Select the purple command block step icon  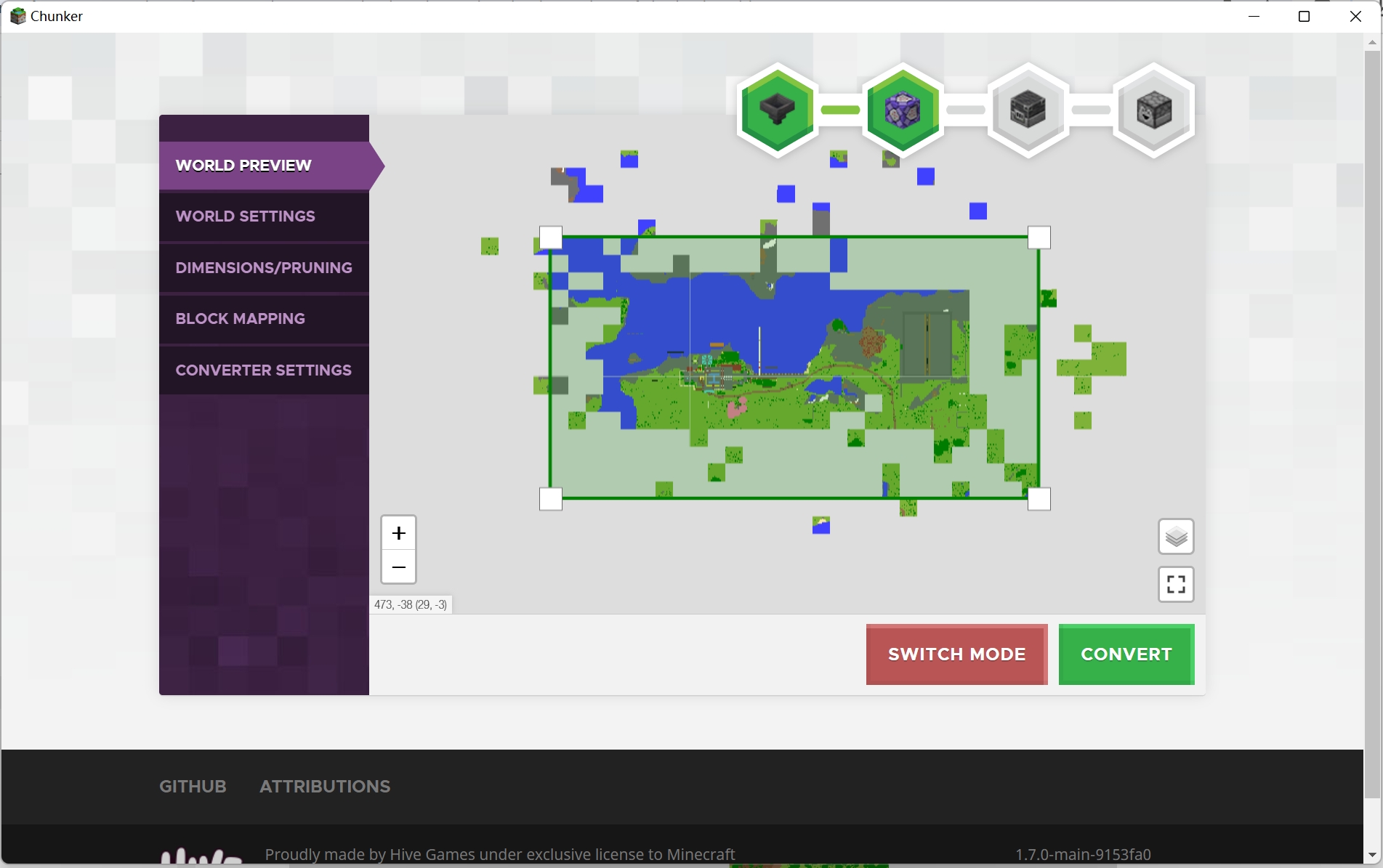coord(903,110)
